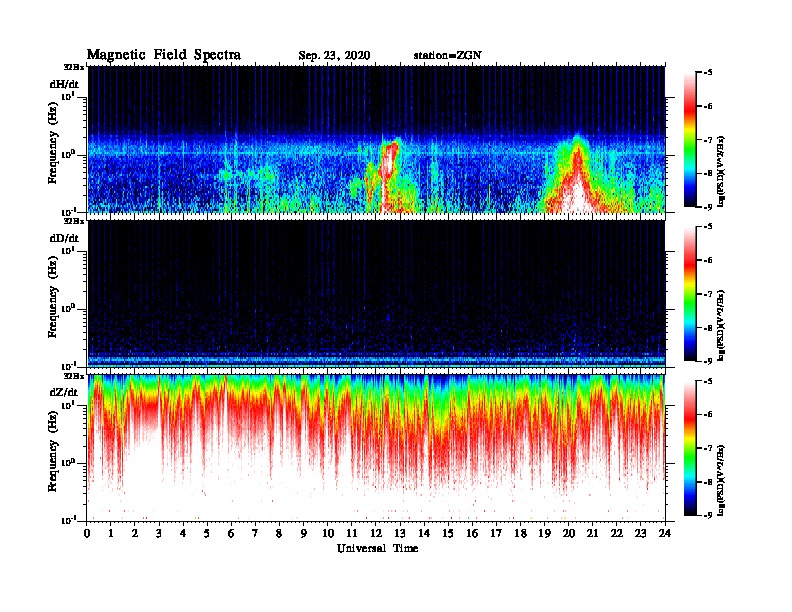Click the "Magnetic Field Spectra" title
Image resolution: width=792 pixels, height=612 pixels.
click(164, 55)
